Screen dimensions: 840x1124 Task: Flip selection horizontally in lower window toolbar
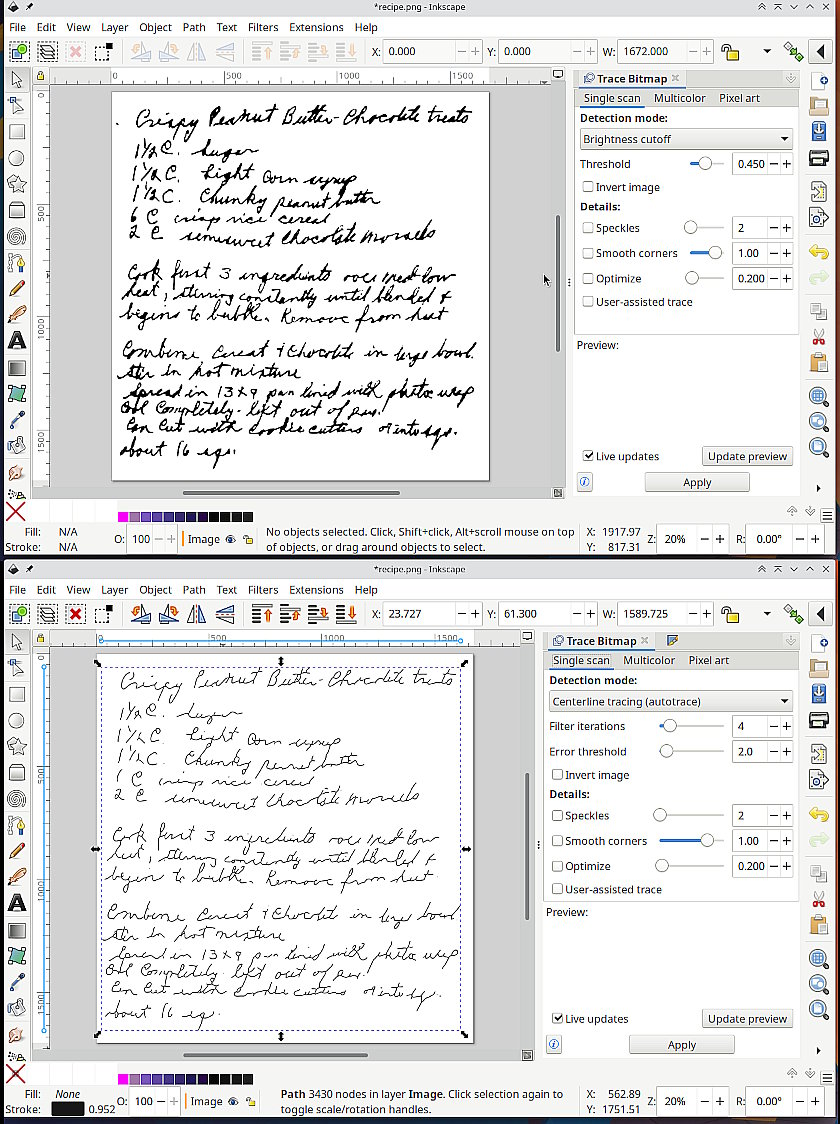(x=196, y=614)
